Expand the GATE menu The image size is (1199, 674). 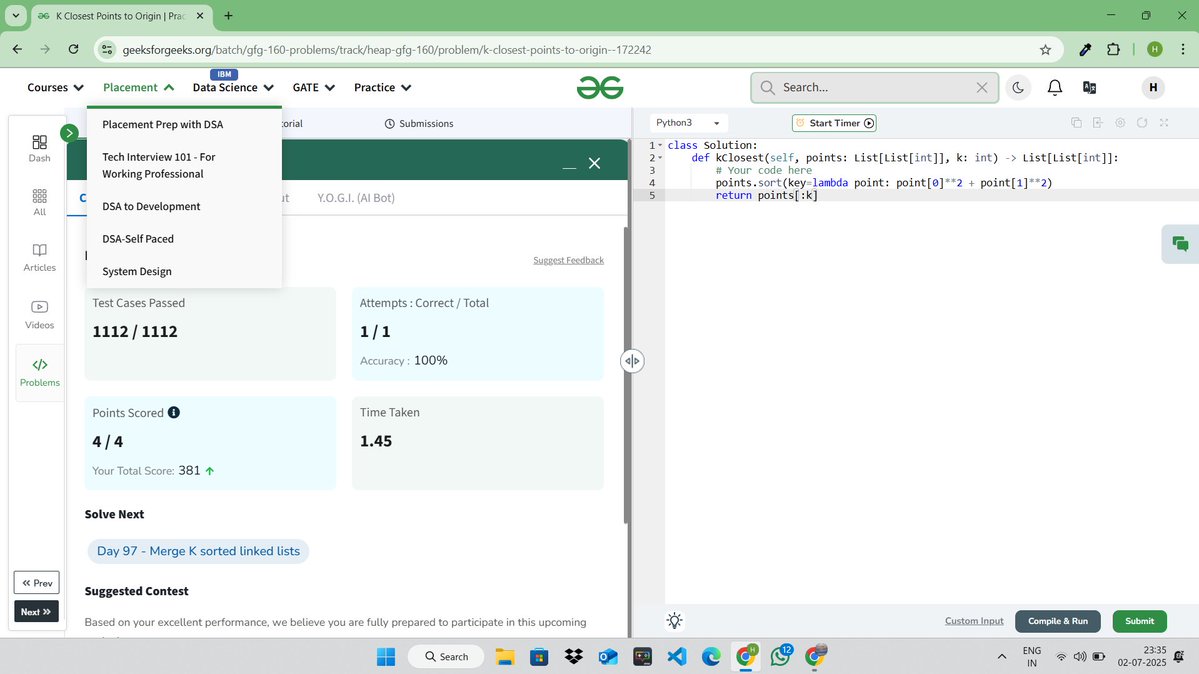[314, 87]
